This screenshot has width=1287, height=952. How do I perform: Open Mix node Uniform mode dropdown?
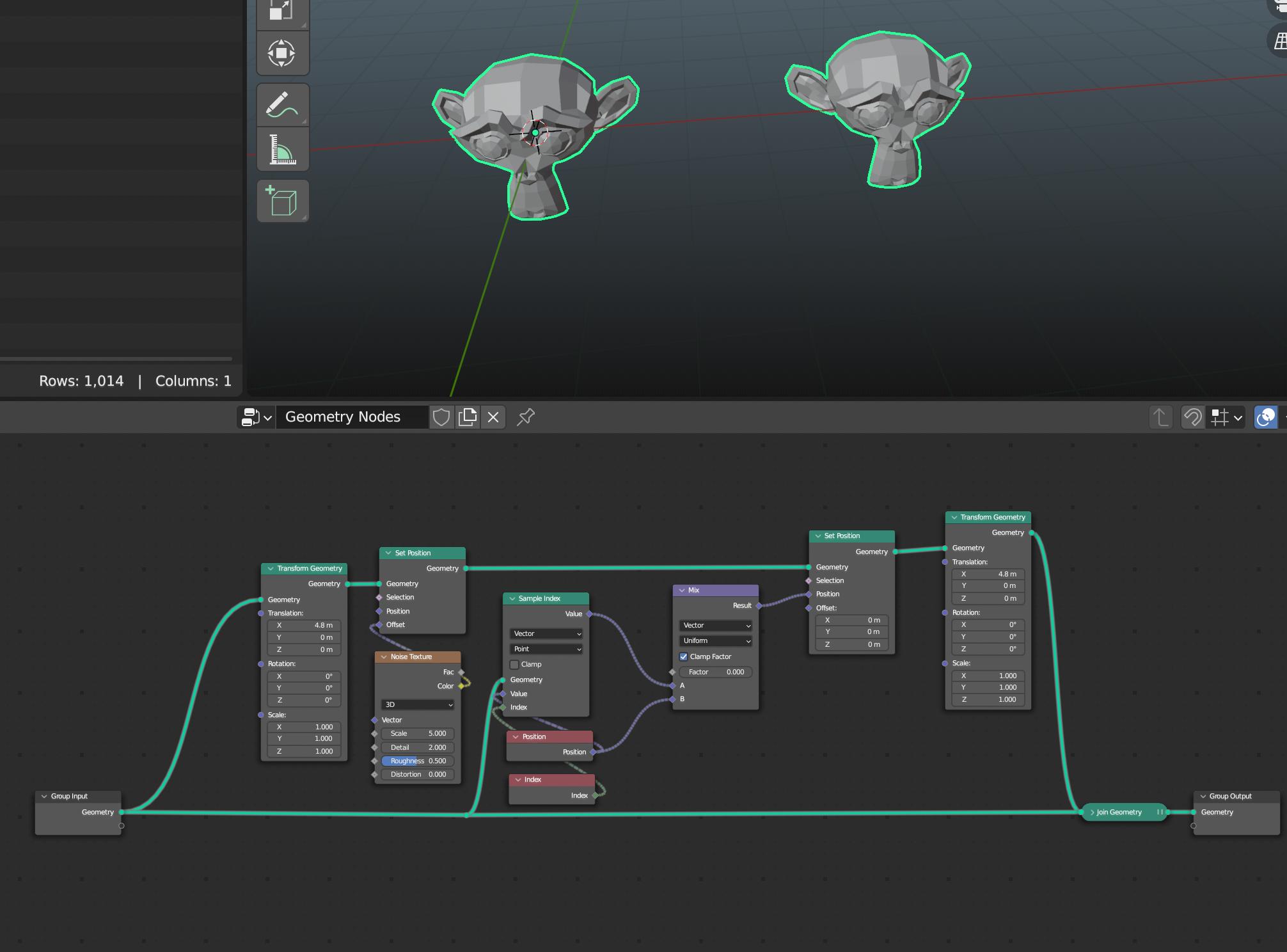(715, 640)
